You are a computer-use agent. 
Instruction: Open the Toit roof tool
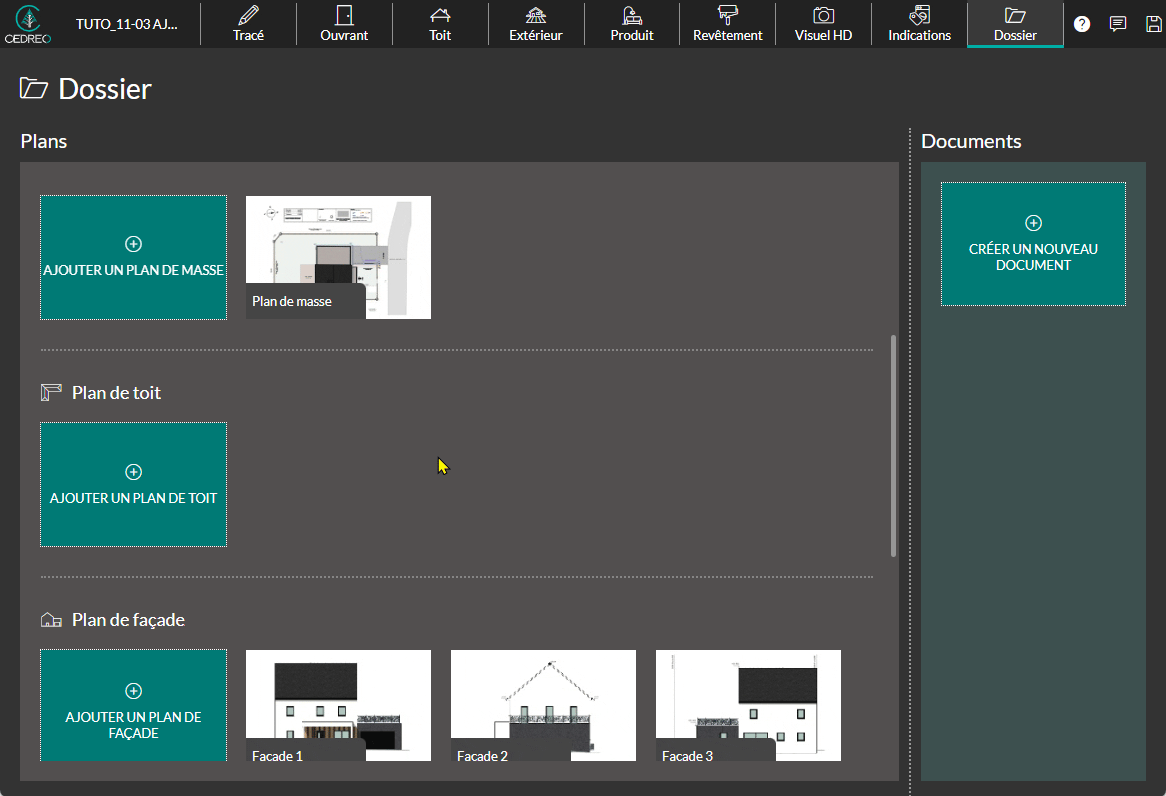440,24
